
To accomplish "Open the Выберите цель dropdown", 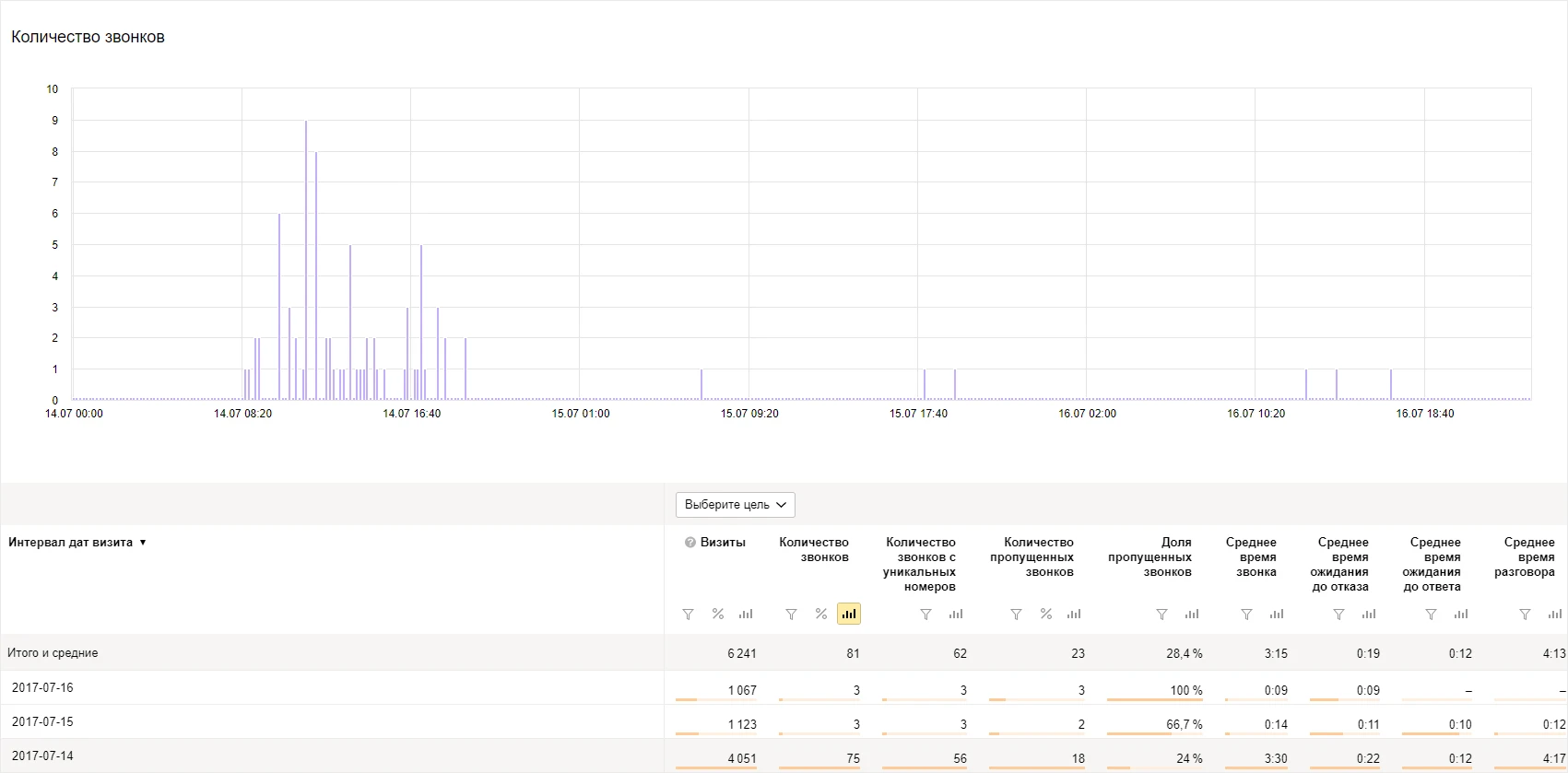I will pos(736,505).
